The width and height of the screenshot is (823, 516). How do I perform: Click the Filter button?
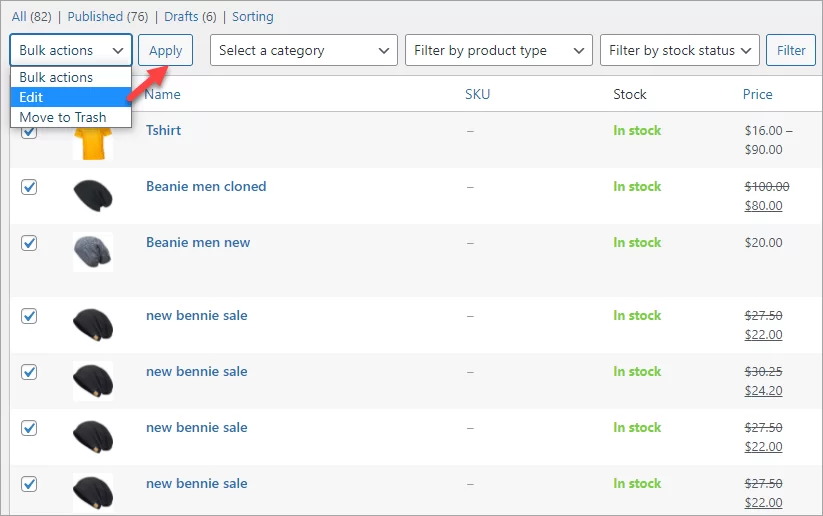(x=791, y=50)
